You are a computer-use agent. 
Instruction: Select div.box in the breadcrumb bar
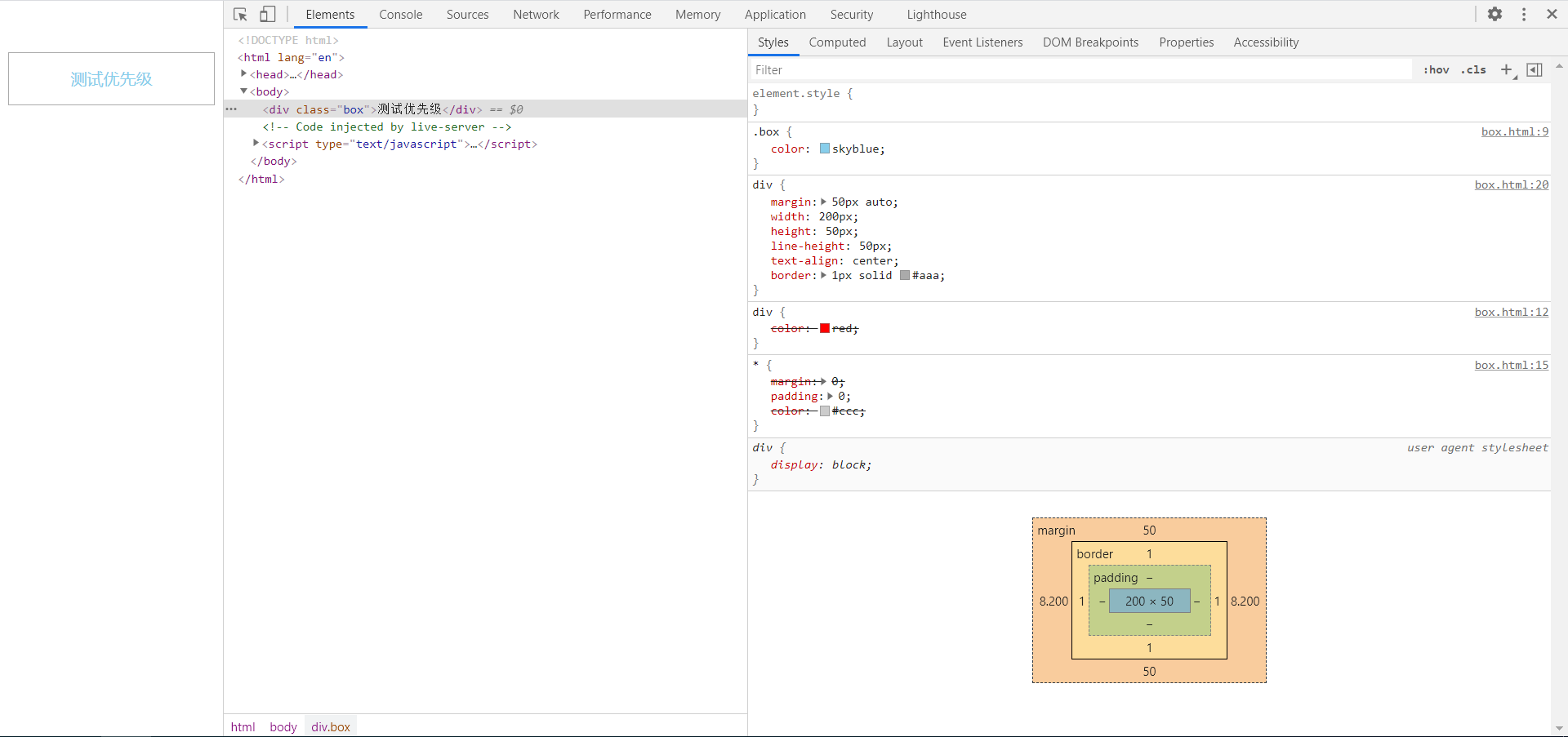tap(330, 726)
